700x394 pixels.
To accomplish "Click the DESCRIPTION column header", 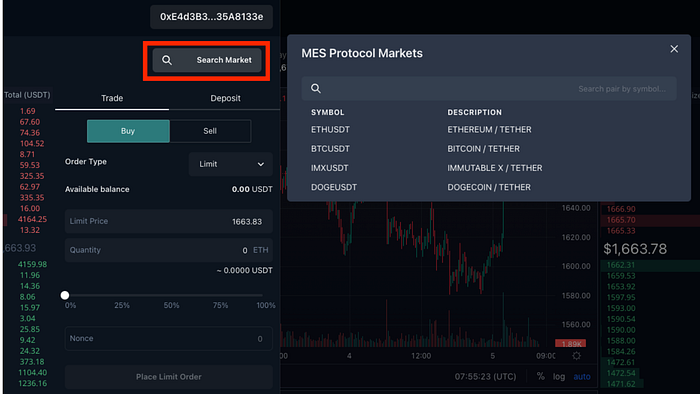I will pos(475,112).
